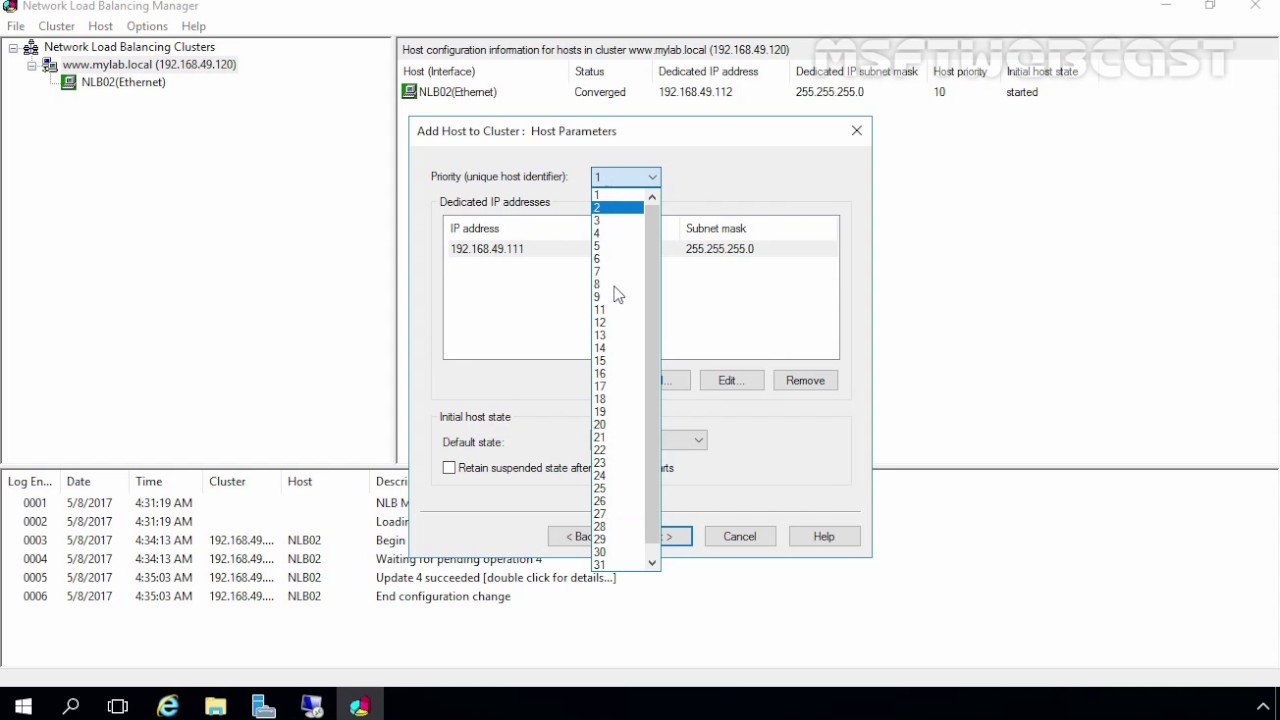This screenshot has height=720, width=1280.
Task: Show hidden tray icons chevron
Action: [1264, 706]
